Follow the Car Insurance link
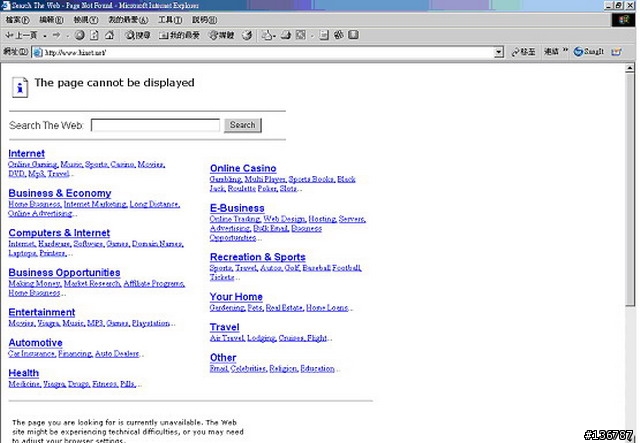The width and height of the screenshot is (640, 443). coord(31,354)
